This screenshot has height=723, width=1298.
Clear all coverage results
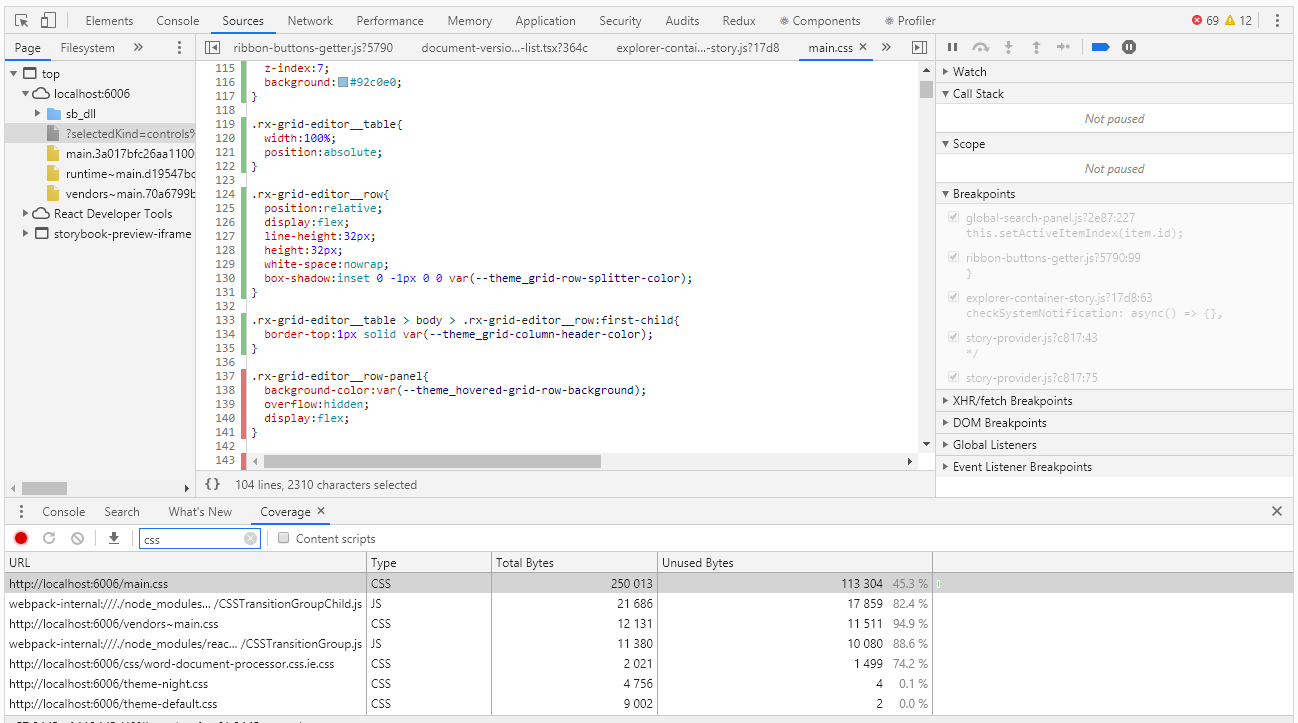[77, 538]
